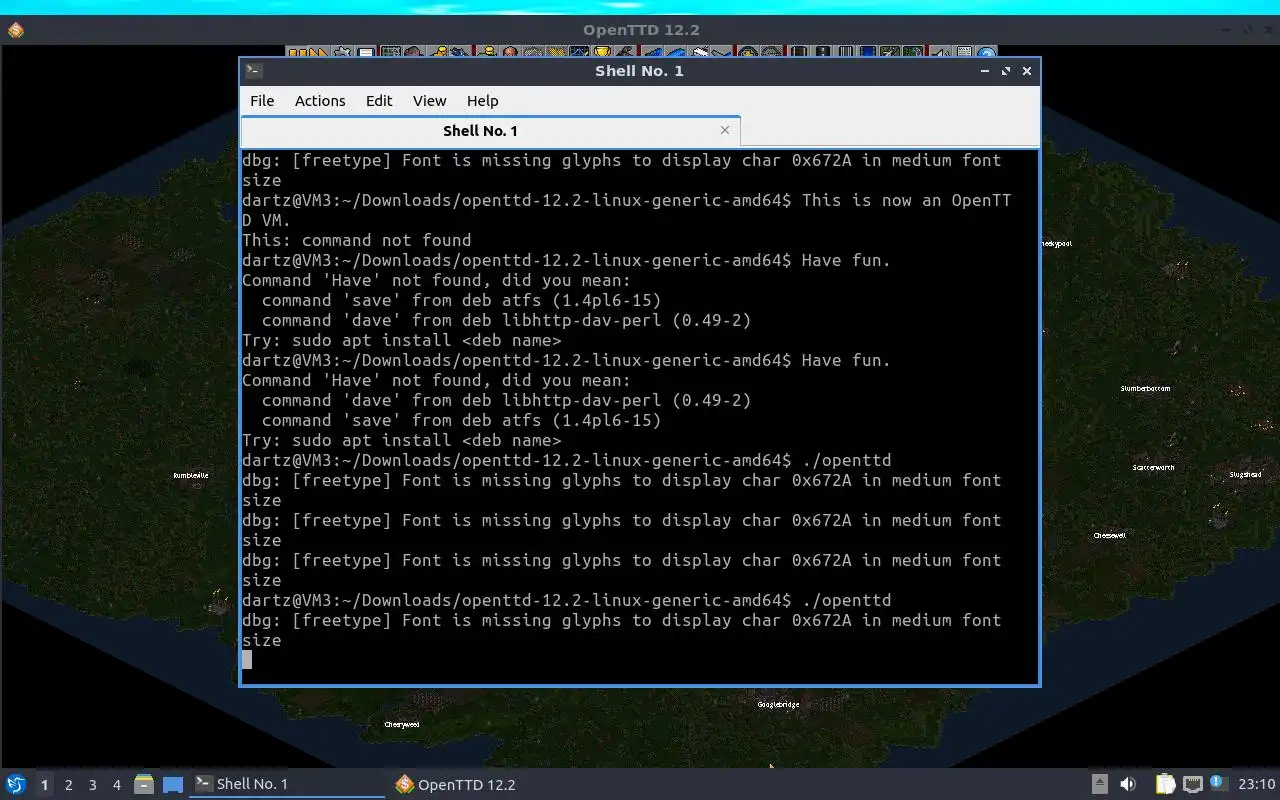The height and width of the screenshot is (800, 1280).
Task: Activate Shell No. 1 taskbar entry
Action: 287,784
